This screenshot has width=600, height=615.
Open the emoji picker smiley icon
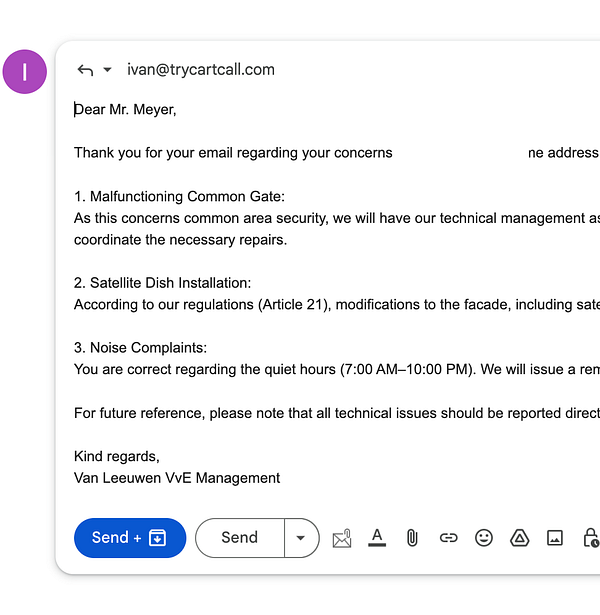point(484,538)
